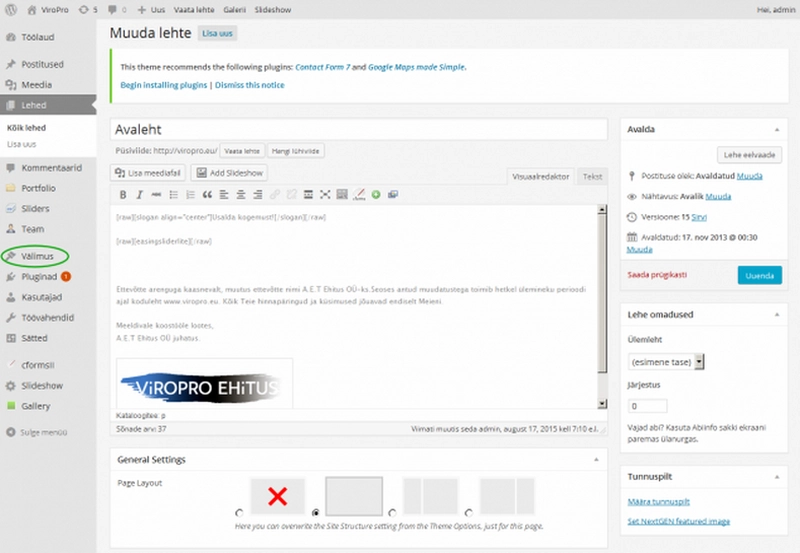
Task: Select the red X page layout radio button
Action: point(238,509)
